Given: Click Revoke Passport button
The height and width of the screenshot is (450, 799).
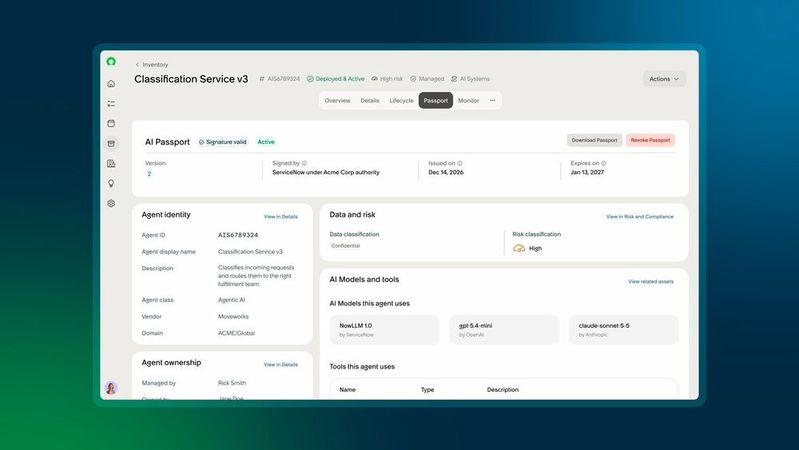Looking at the screenshot, I should coord(650,140).
